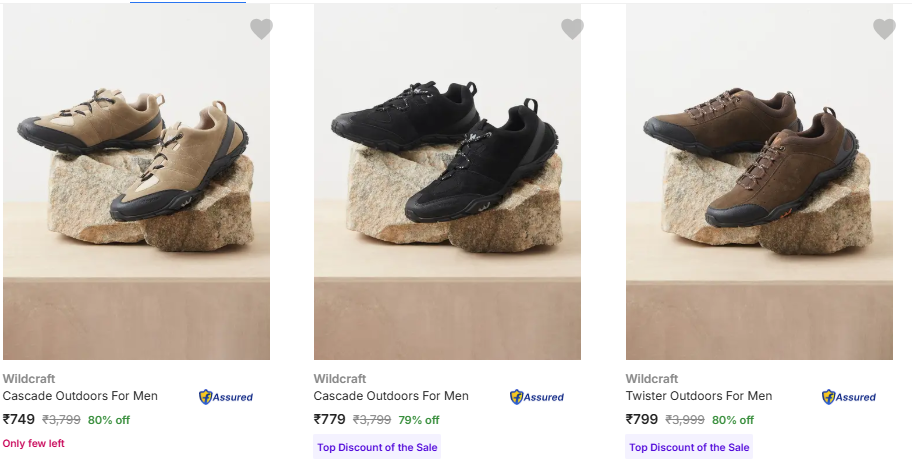
Task: Add brown Twister Outdoors shoe to wishlist
Action: [x=884, y=29]
